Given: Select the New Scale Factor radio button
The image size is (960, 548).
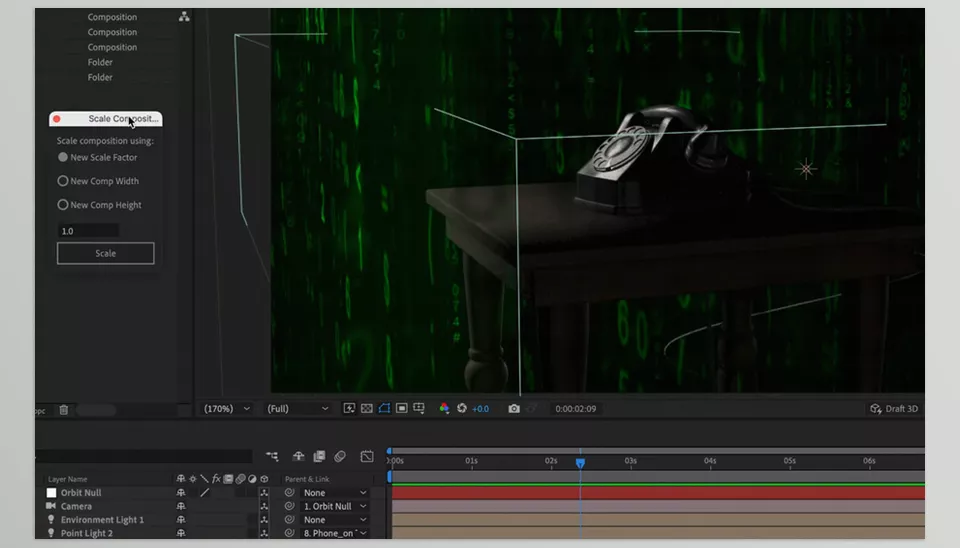Looking at the screenshot, I should (62, 157).
